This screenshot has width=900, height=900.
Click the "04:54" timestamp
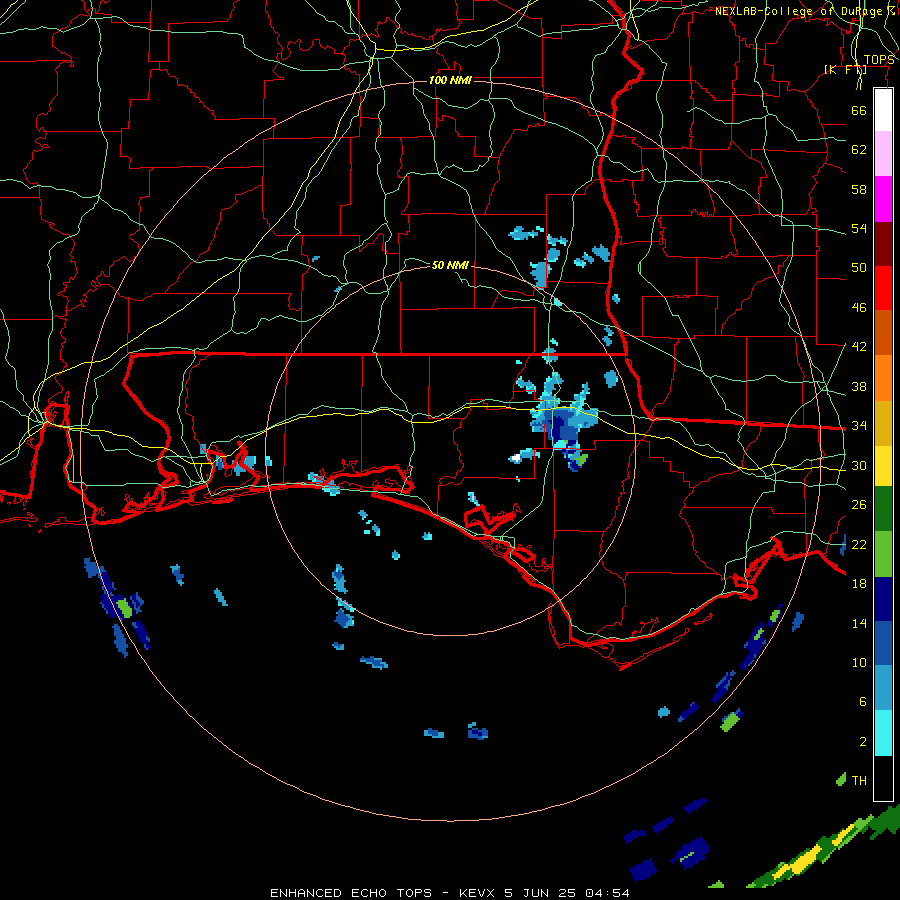(x=607, y=893)
